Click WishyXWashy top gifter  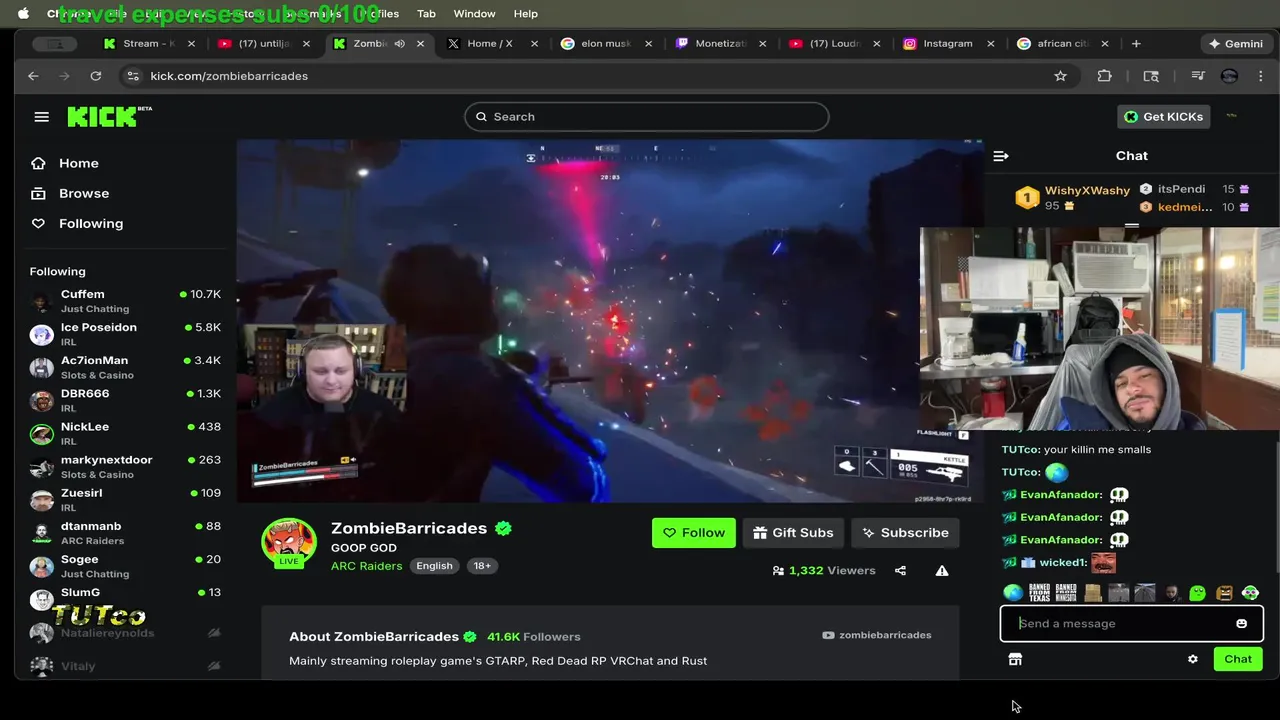tap(1073, 198)
